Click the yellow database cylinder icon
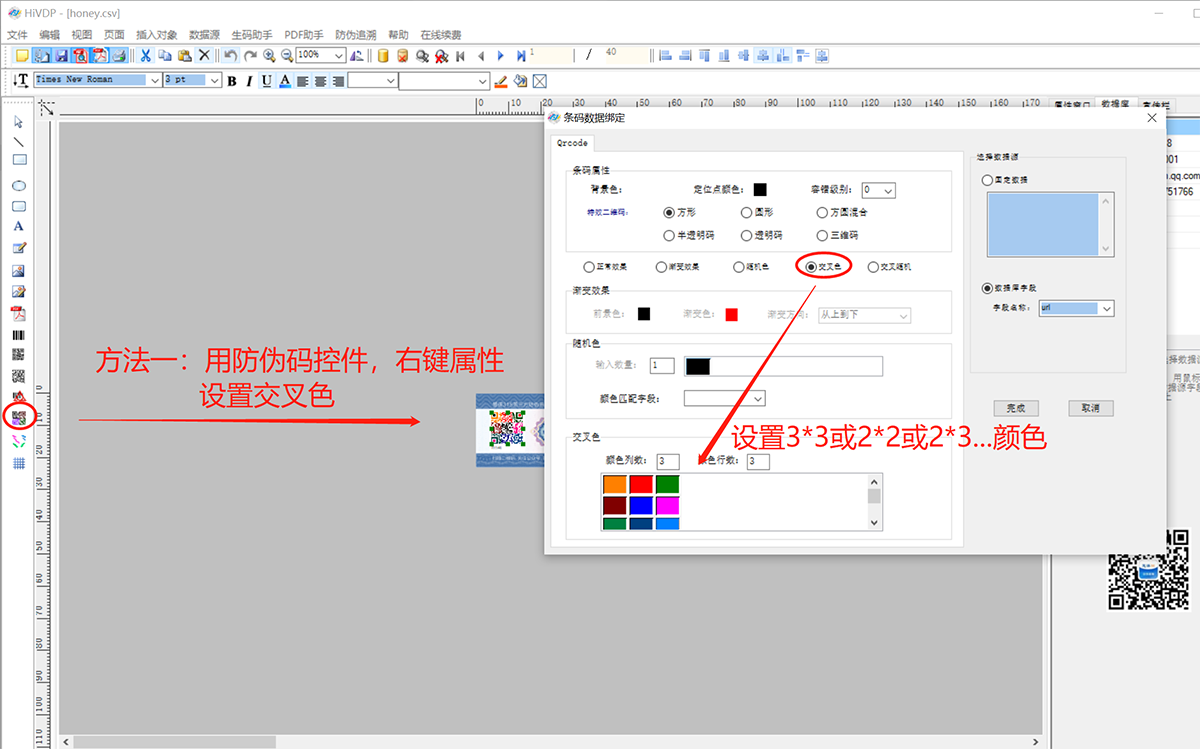Screen dimensions: 1200x749 [383, 56]
